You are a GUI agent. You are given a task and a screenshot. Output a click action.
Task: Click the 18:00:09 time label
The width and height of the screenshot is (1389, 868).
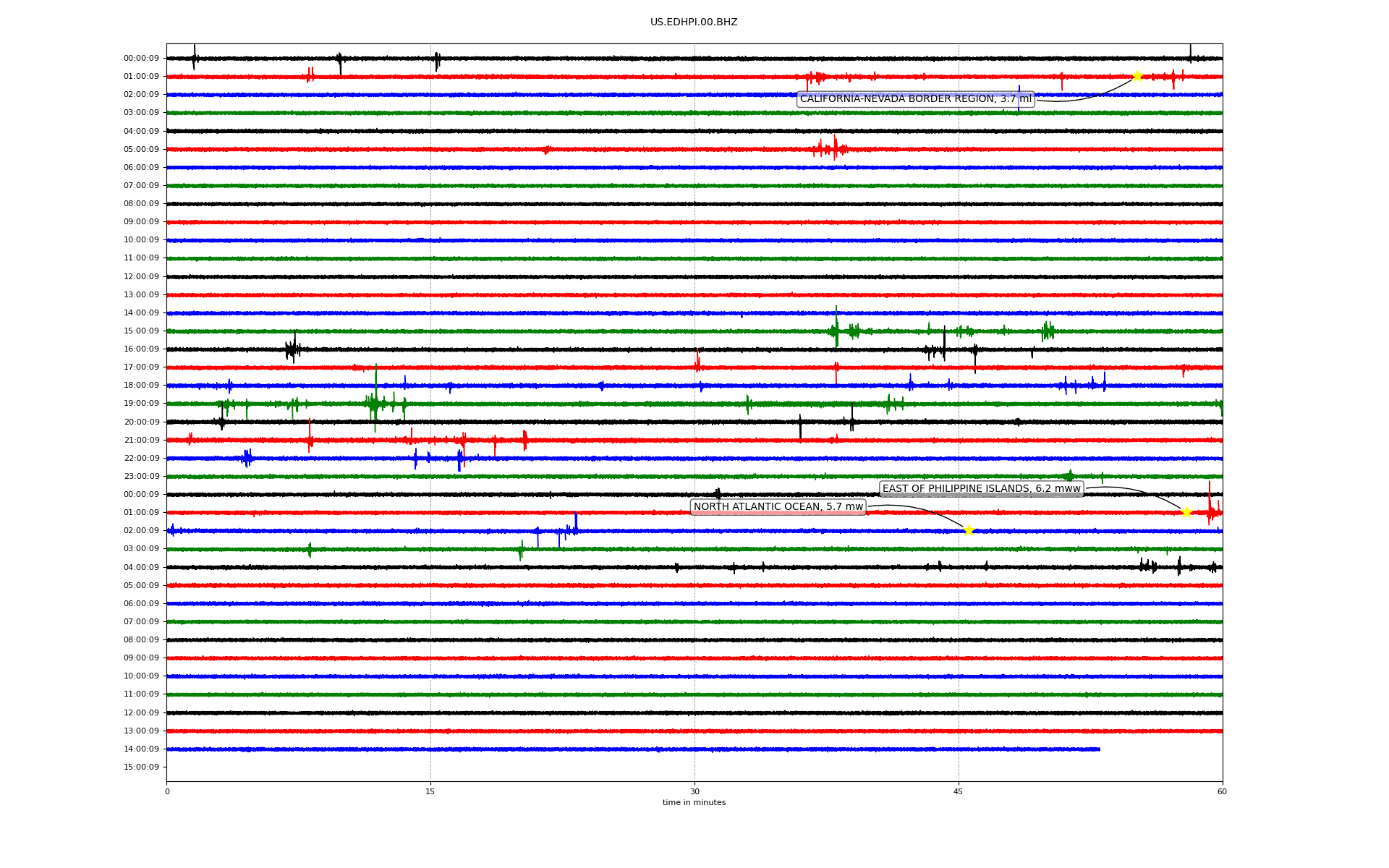pyautogui.click(x=141, y=386)
